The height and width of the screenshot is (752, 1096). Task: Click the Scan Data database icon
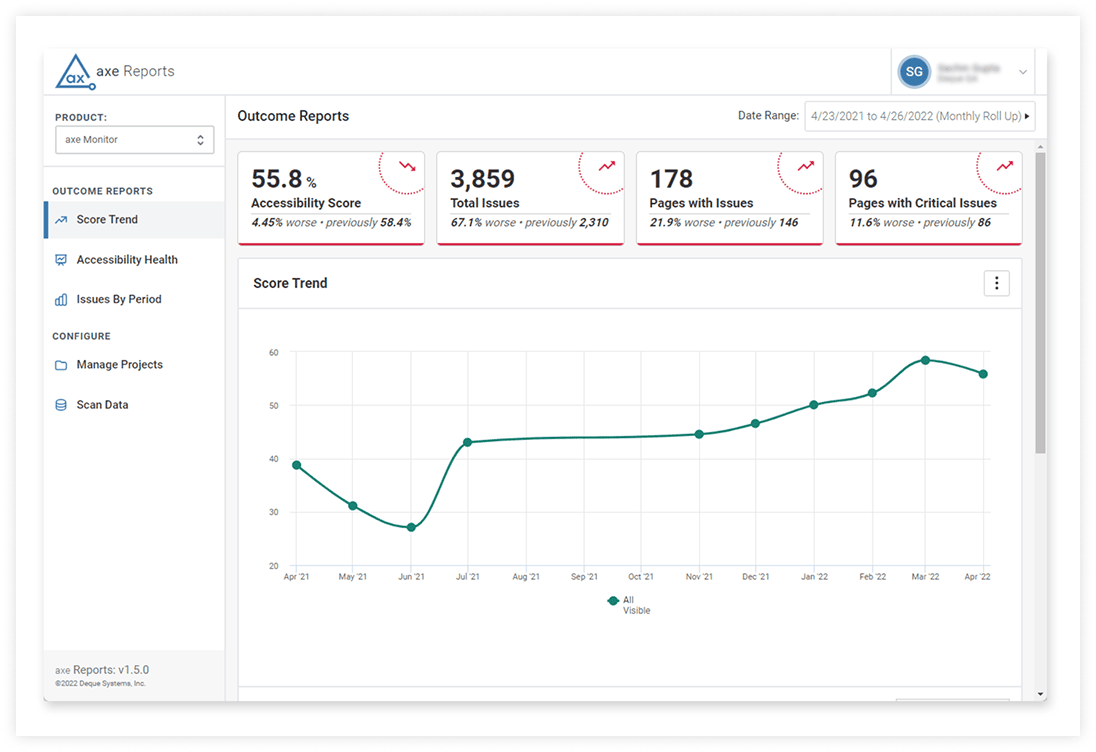61,405
